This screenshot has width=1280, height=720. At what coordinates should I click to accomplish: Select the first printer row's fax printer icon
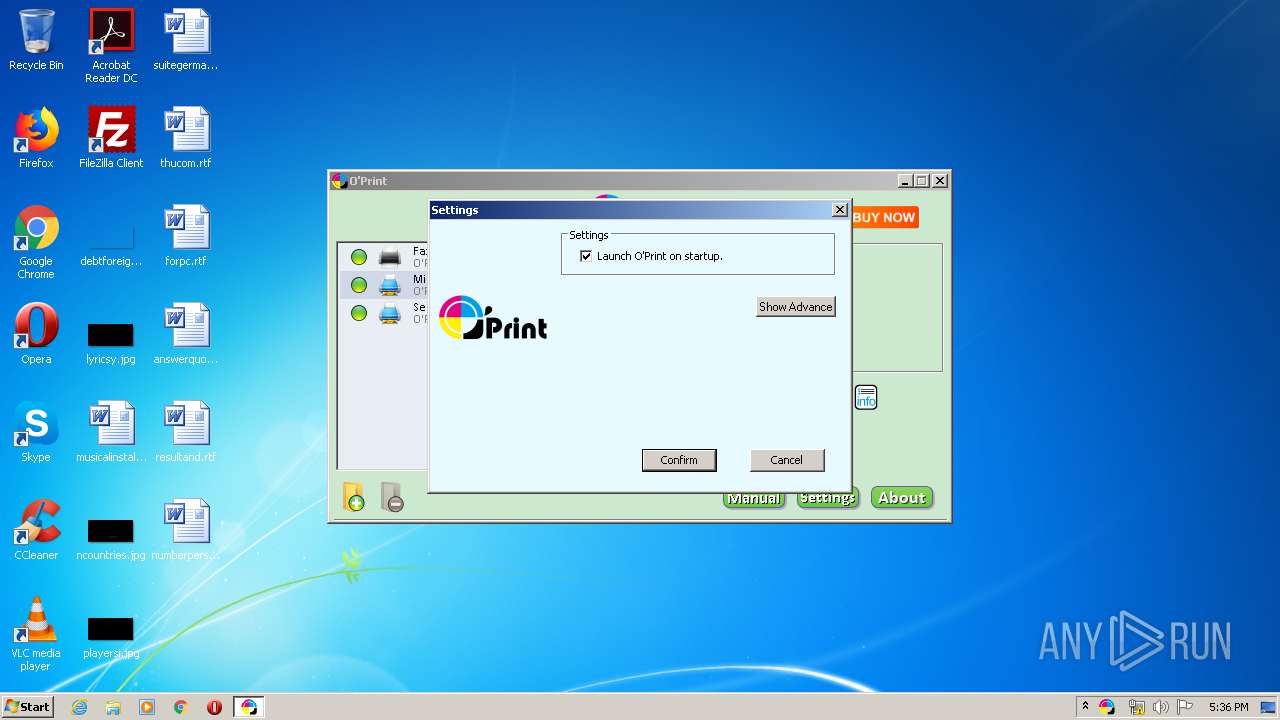pos(390,257)
